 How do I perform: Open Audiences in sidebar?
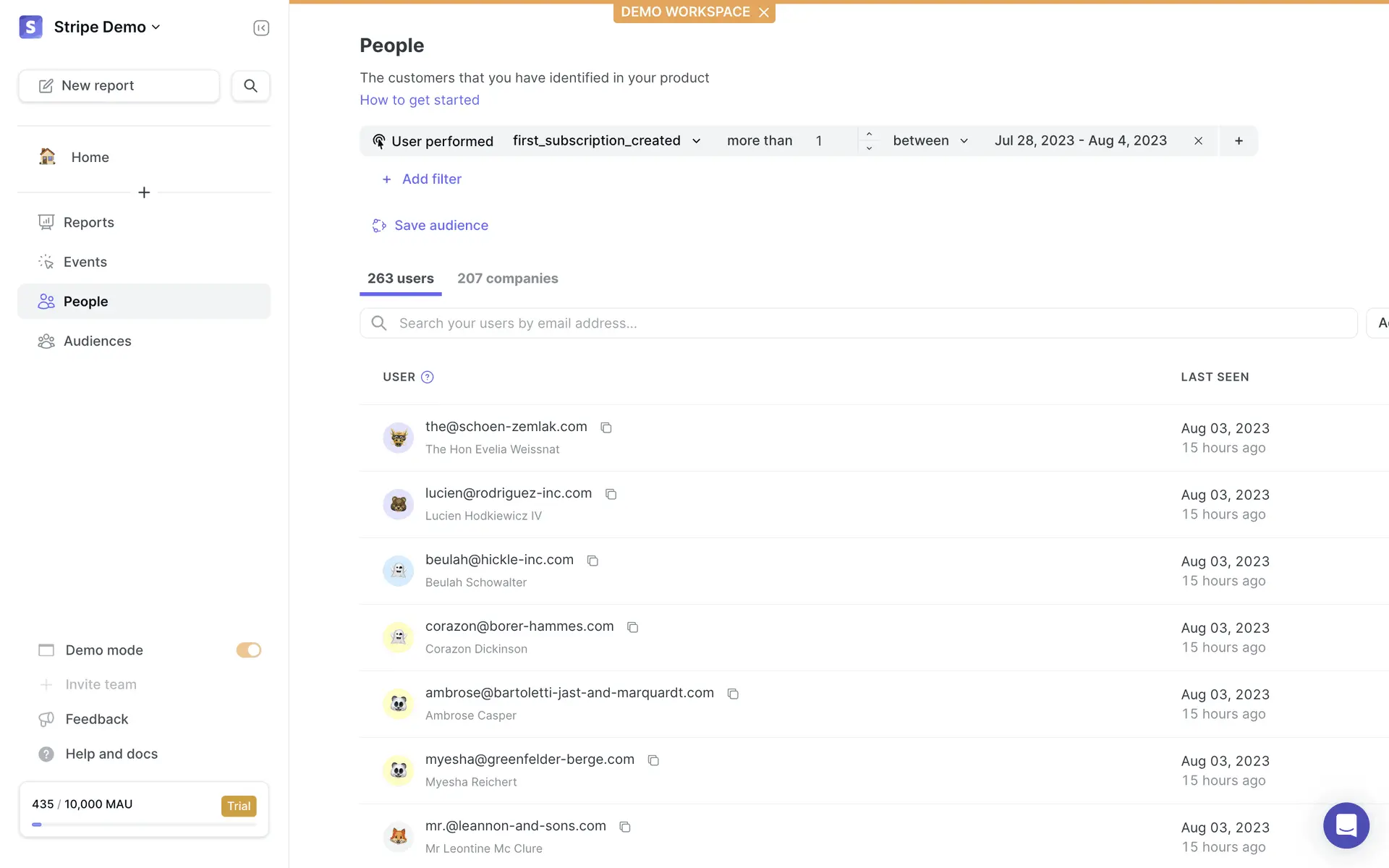pyautogui.click(x=97, y=341)
